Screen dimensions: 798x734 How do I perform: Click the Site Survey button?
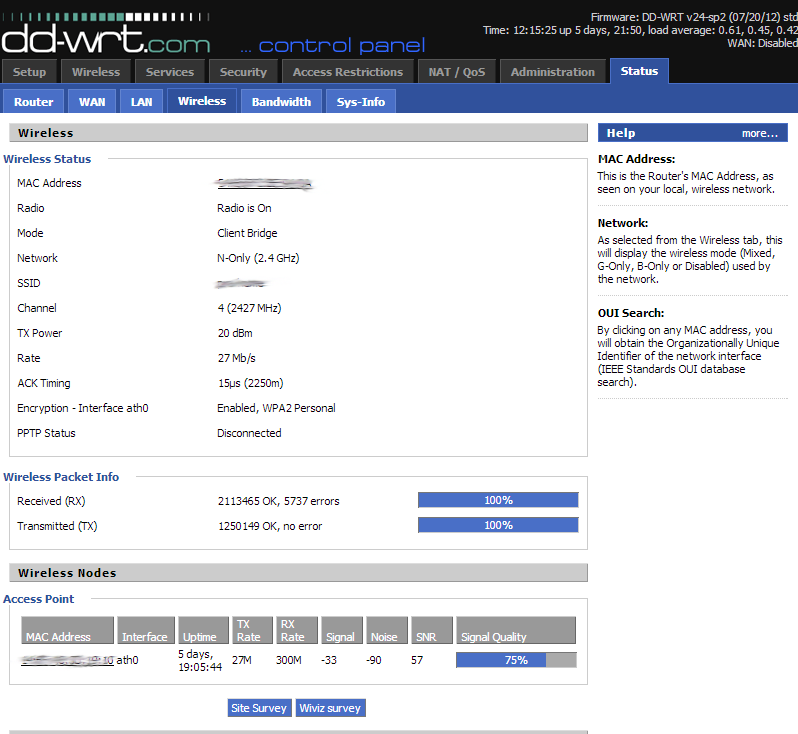(x=259, y=708)
